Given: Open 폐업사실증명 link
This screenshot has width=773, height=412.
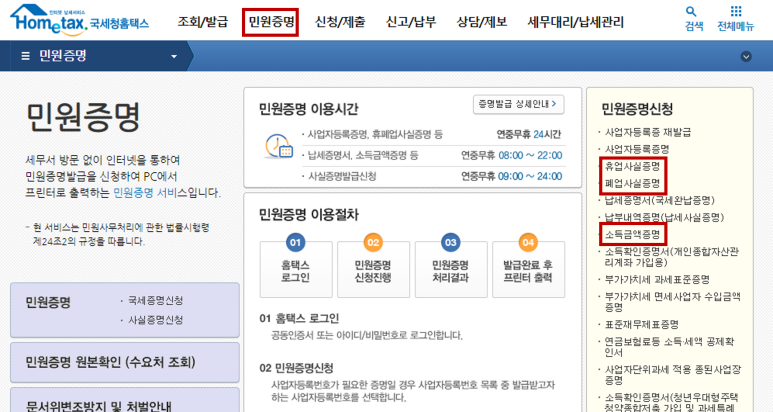Looking at the screenshot, I should [x=632, y=183].
